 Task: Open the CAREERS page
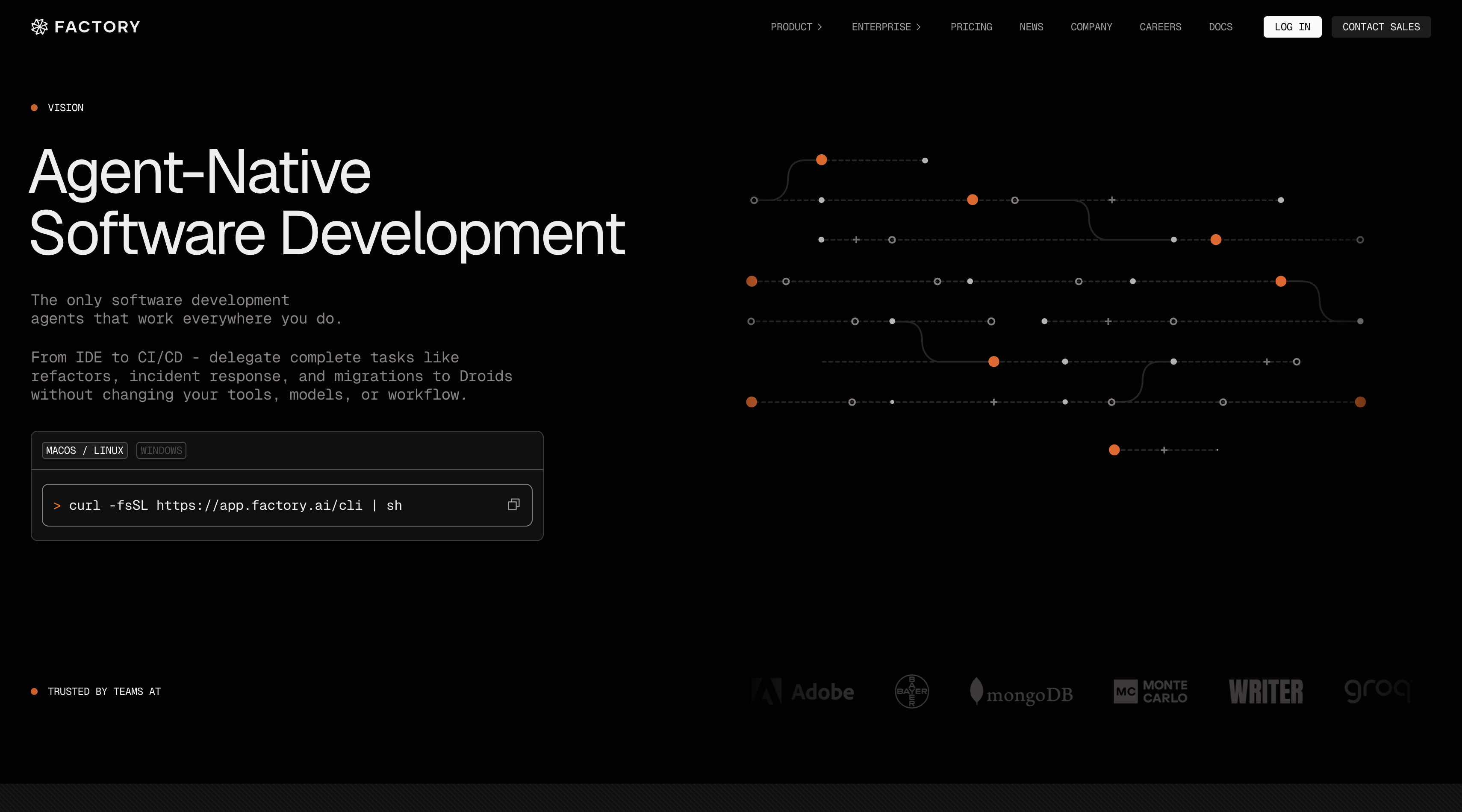1160,26
